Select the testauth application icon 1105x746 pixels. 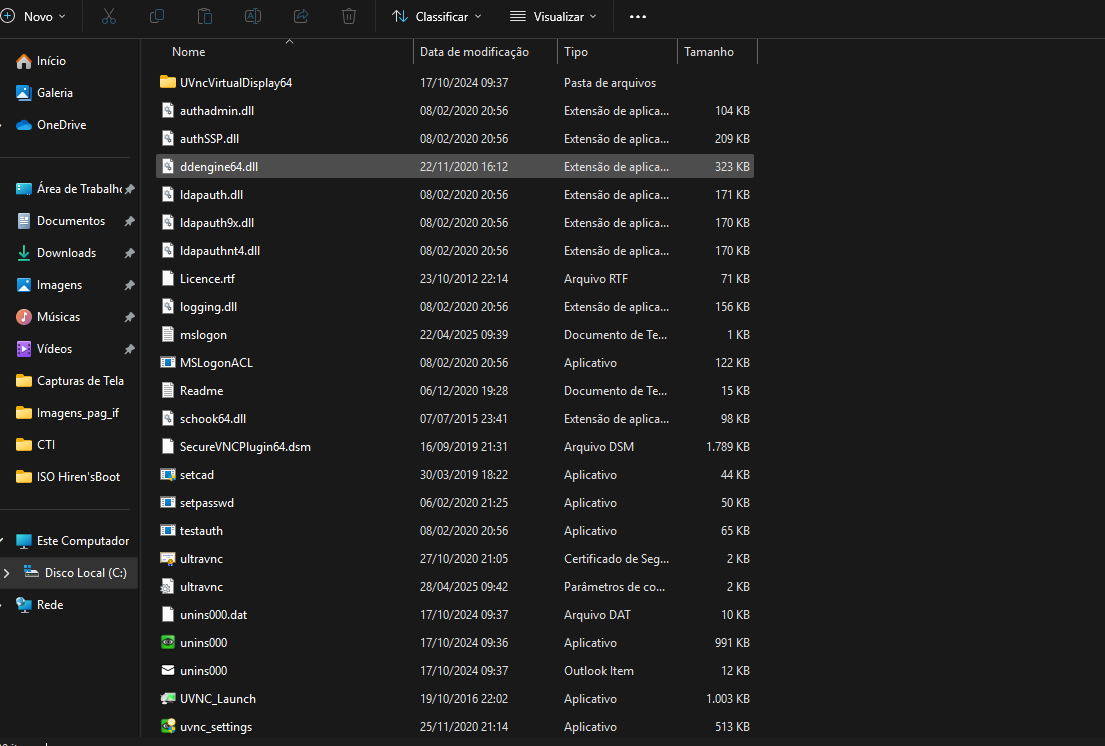coord(168,530)
